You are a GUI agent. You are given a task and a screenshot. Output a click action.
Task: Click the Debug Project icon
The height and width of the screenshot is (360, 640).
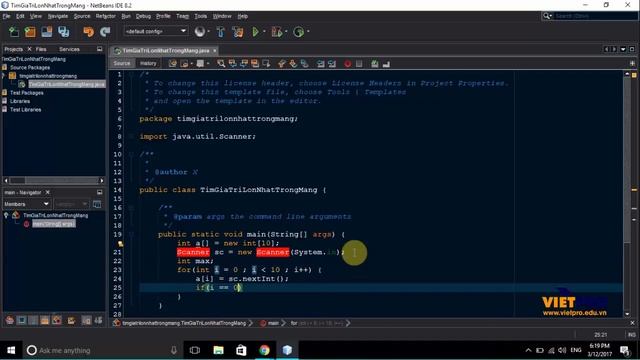pos(277,31)
